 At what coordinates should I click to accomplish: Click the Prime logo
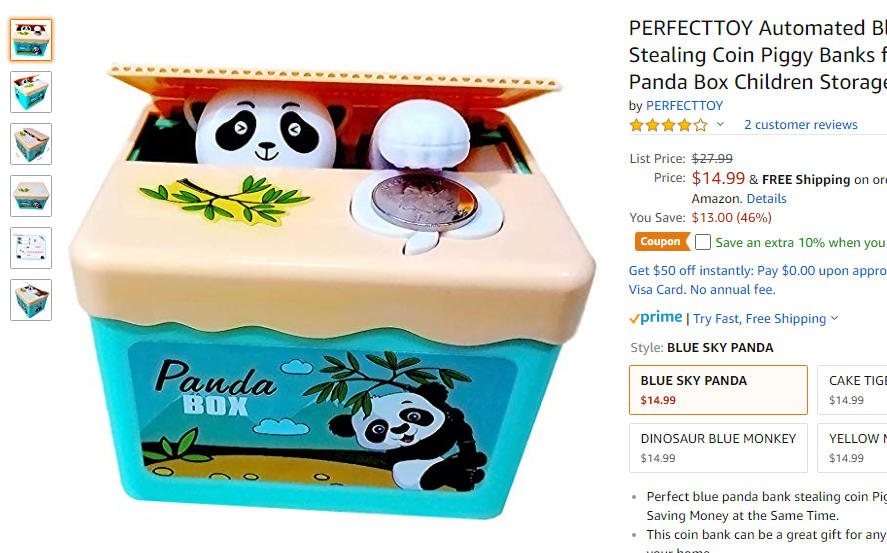pyautogui.click(x=656, y=318)
